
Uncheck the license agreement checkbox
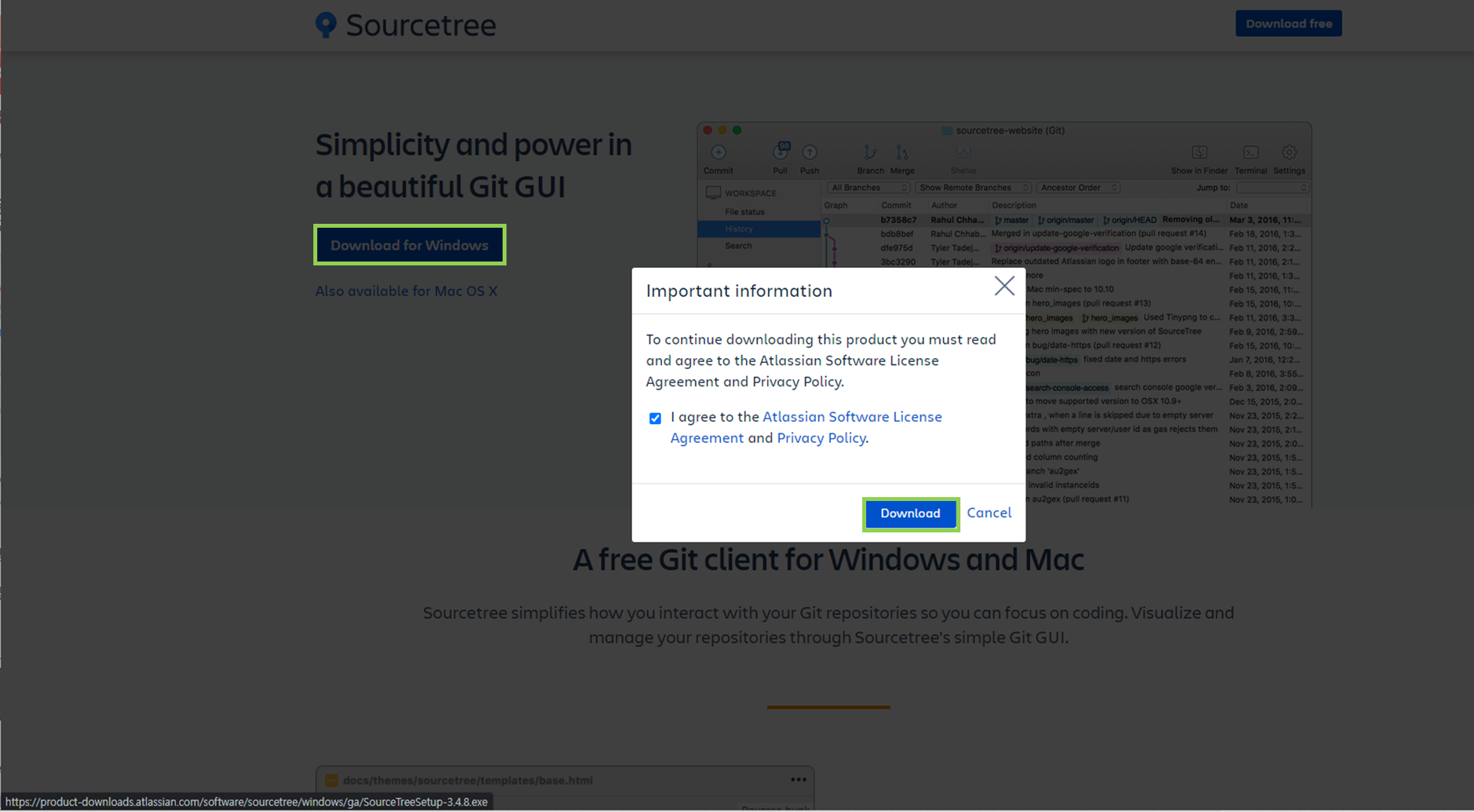click(x=655, y=419)
